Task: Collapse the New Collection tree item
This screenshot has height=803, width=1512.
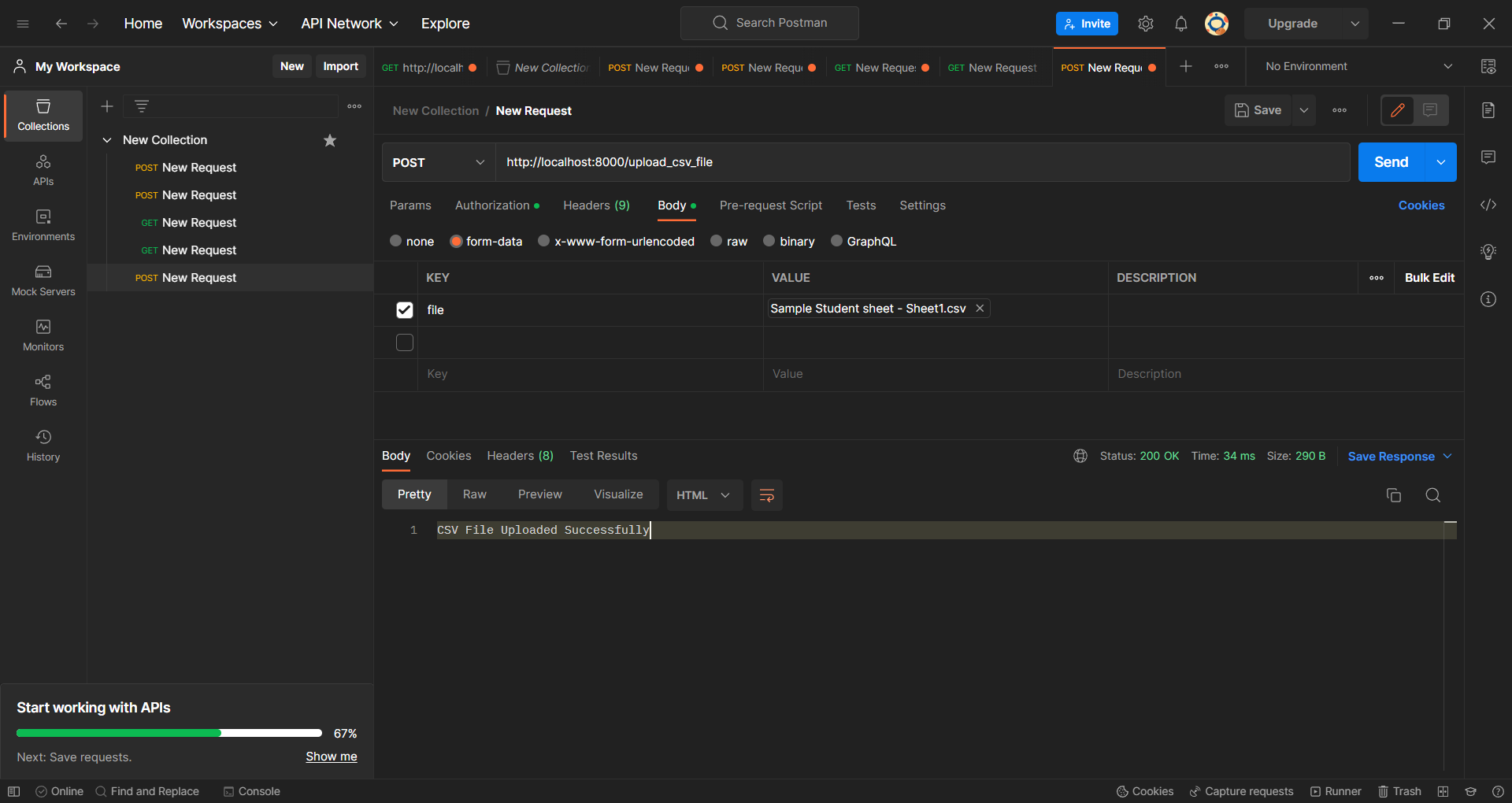Action: [x=107, y=139]
